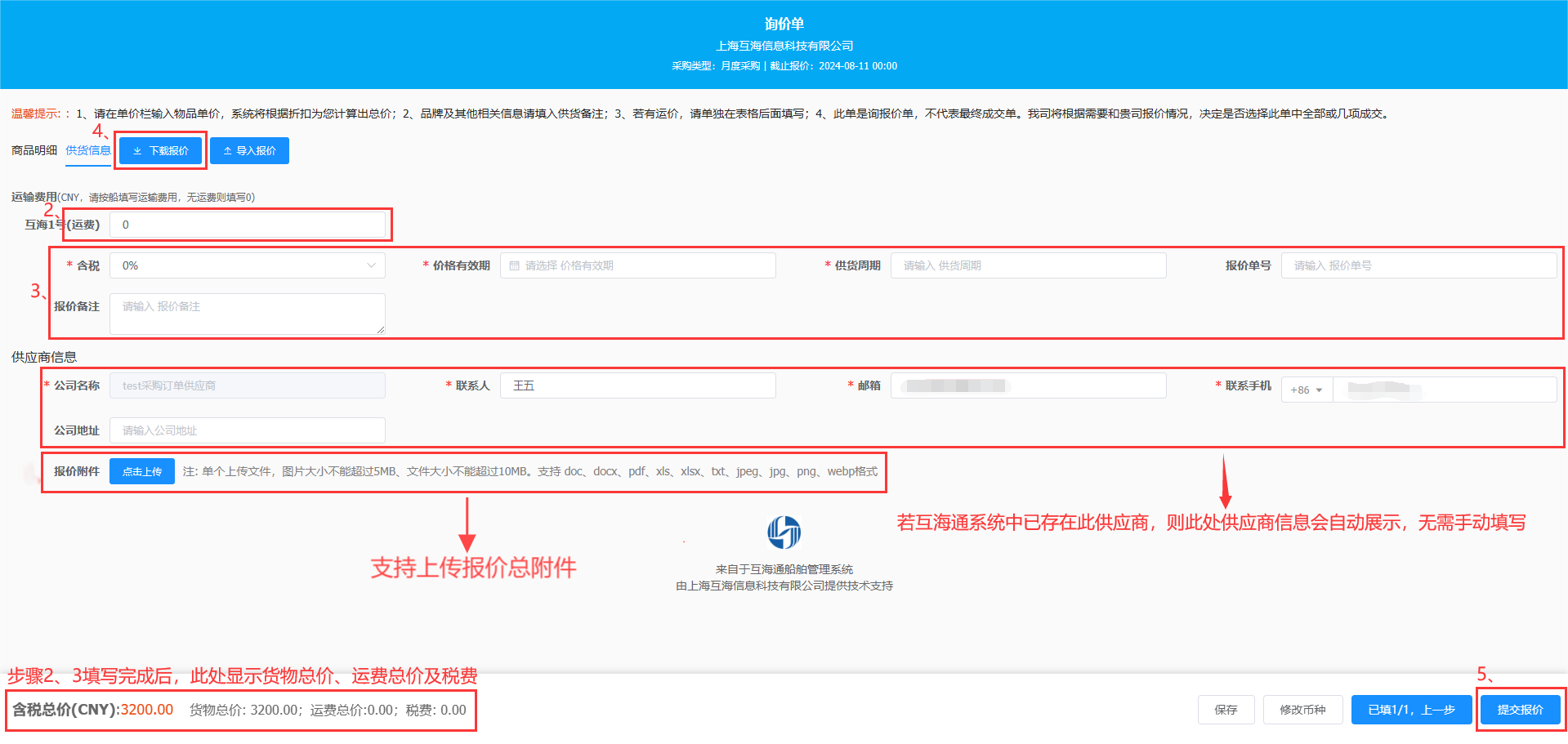
Task: Click the 货物总价: 3200.00 text
Action: pos(245,710)
